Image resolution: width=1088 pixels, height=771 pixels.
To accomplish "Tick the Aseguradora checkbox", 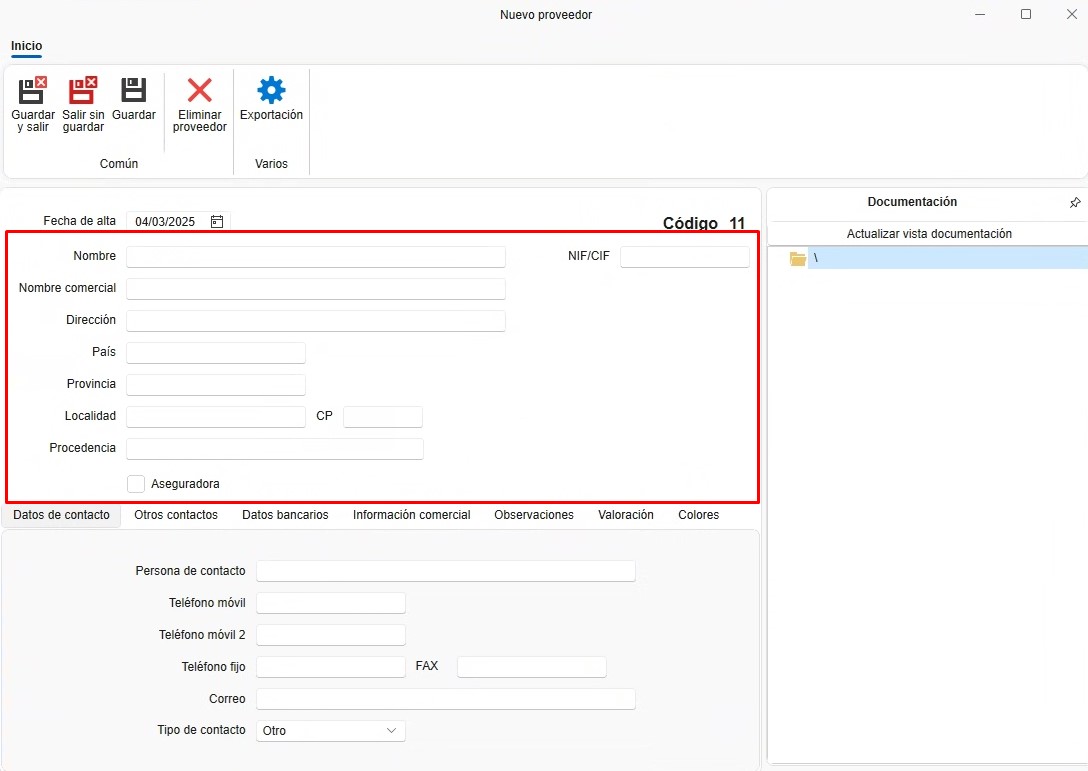I will (x=136, y=484).
